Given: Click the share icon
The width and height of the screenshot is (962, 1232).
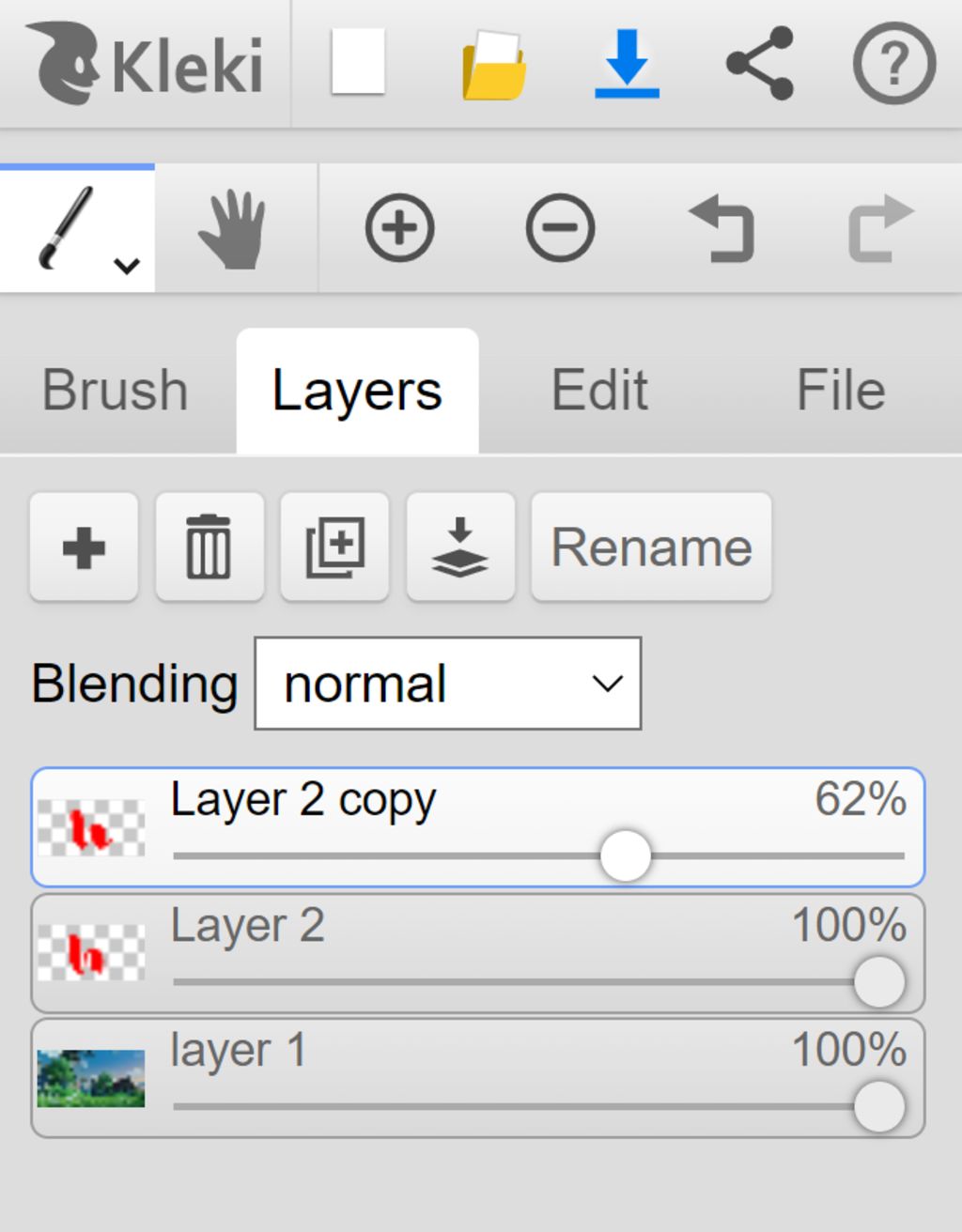Looking at the screenshot, I should coord(761,63).
